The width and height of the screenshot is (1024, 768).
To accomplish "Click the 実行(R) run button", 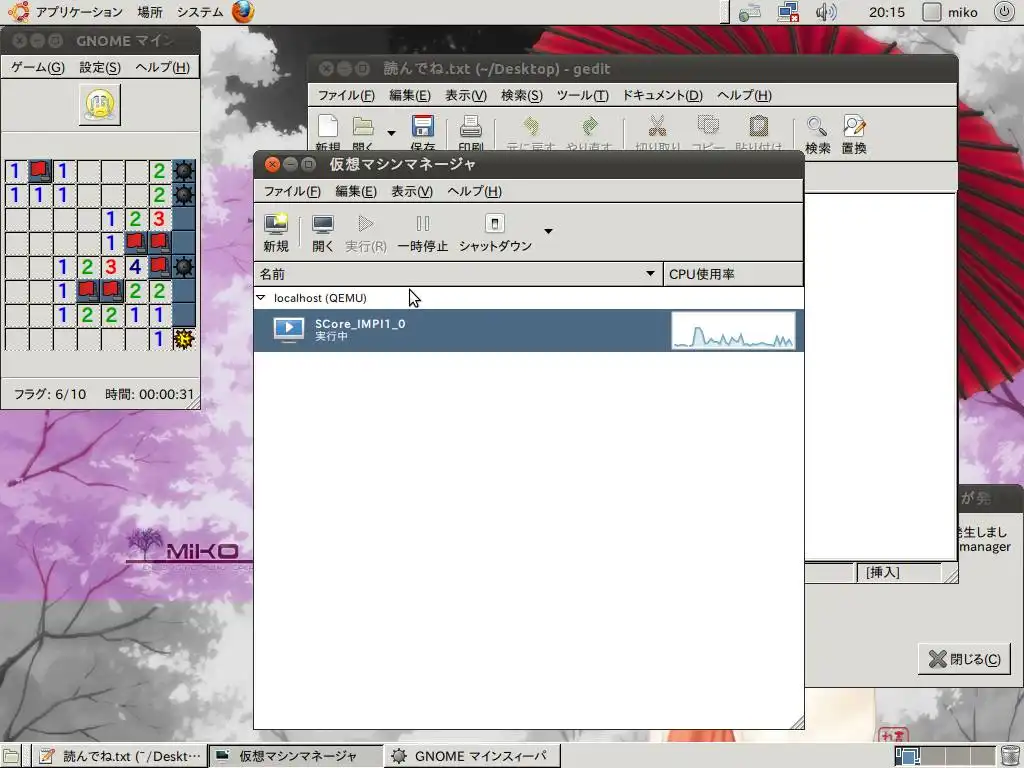I will 366,232.
